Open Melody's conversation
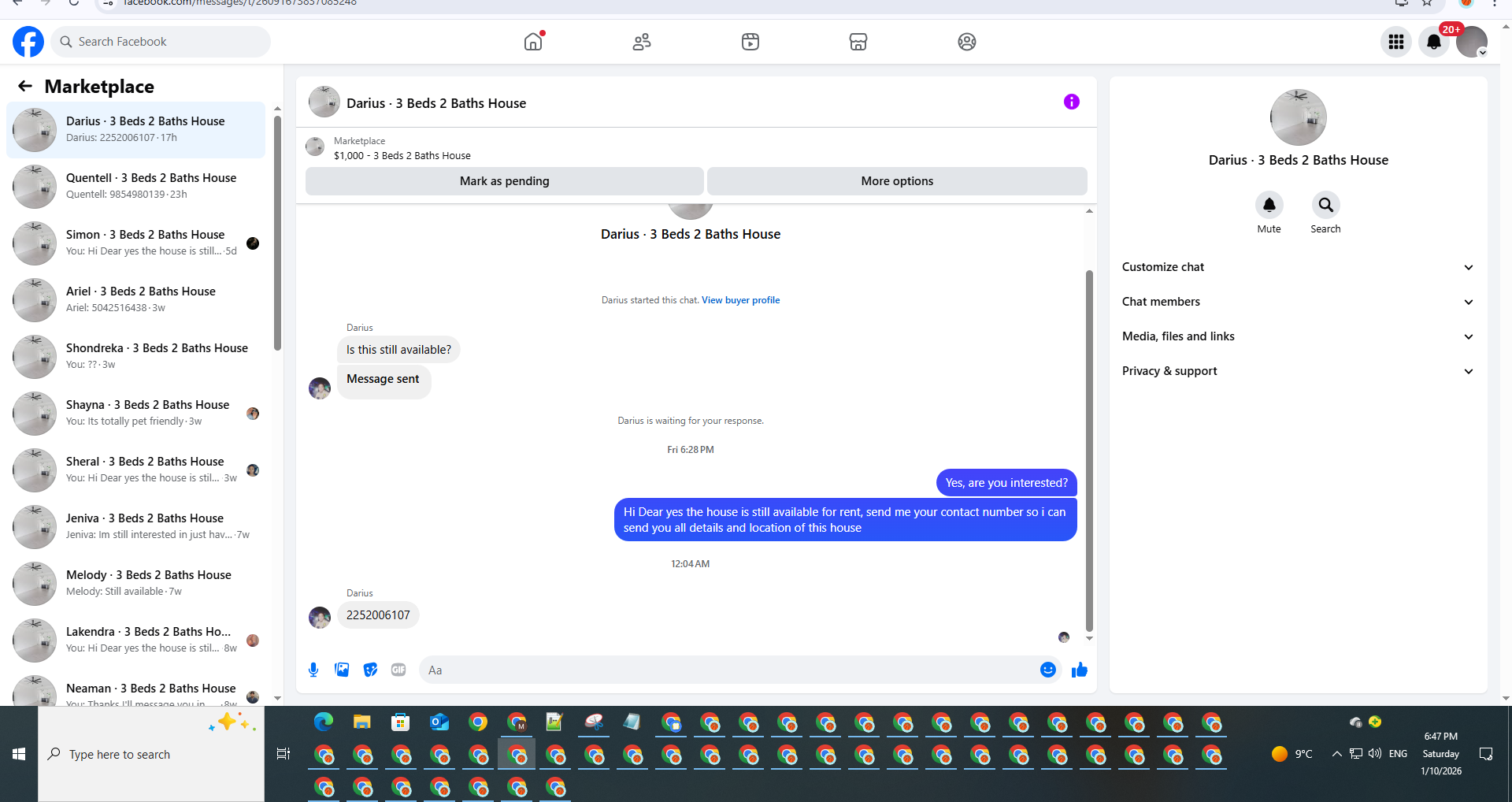This screenshot has height=802, width=1512. point(135,584)
